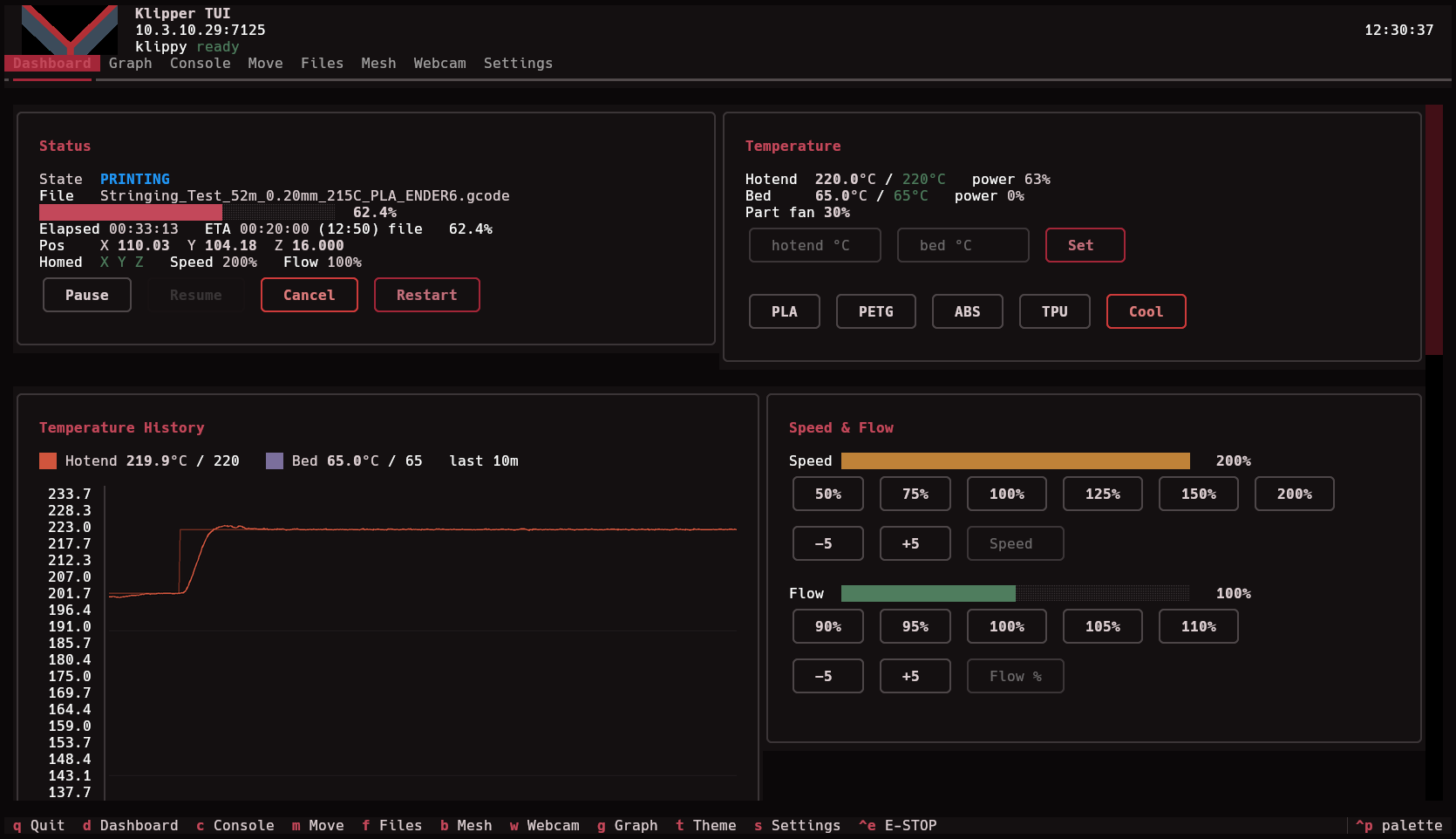Click t Theme footer shortcut
1456x839 pixels.
(x=706, y=825)
